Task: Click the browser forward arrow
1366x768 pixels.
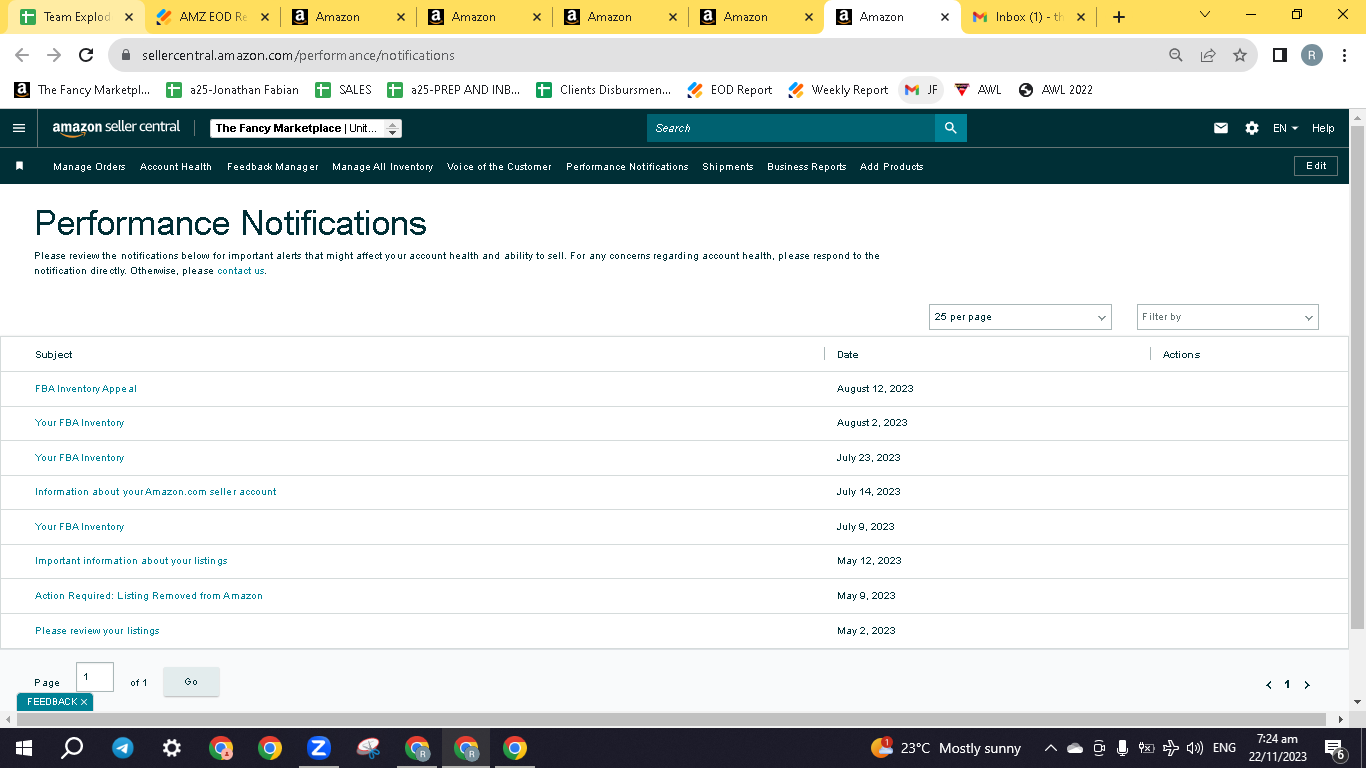Action: pyautogui.click(x=54, y=55)
